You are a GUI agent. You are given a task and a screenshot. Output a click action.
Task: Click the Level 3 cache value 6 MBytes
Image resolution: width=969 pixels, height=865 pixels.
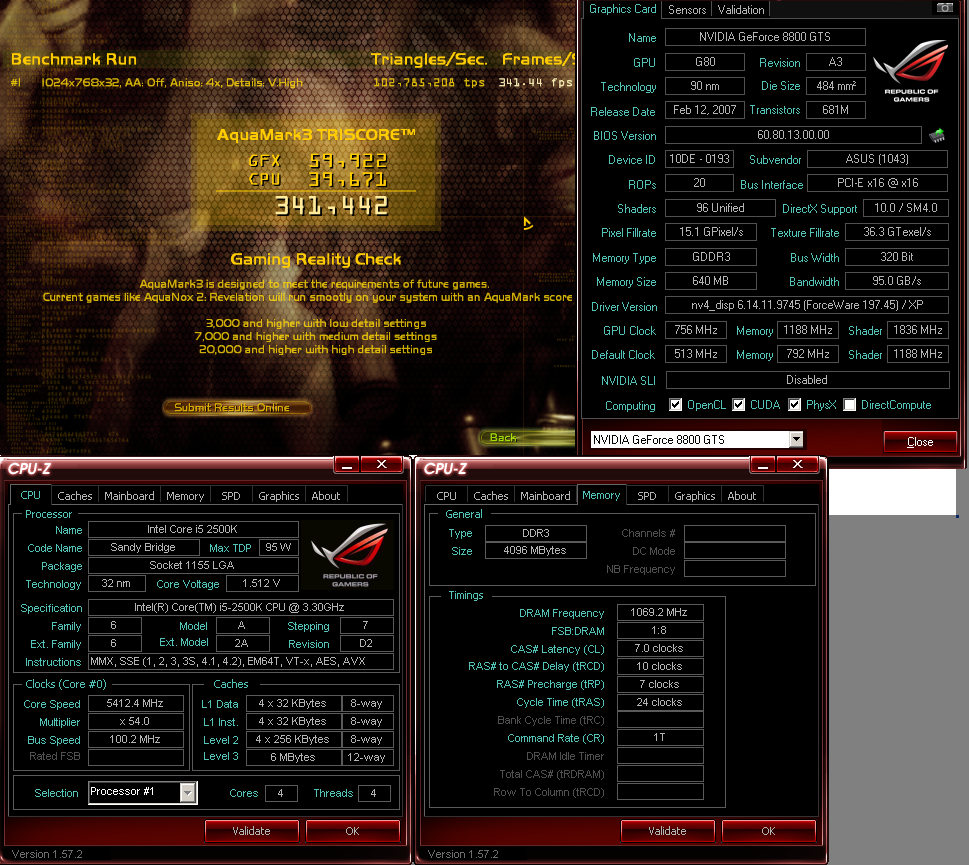[294, 757]
